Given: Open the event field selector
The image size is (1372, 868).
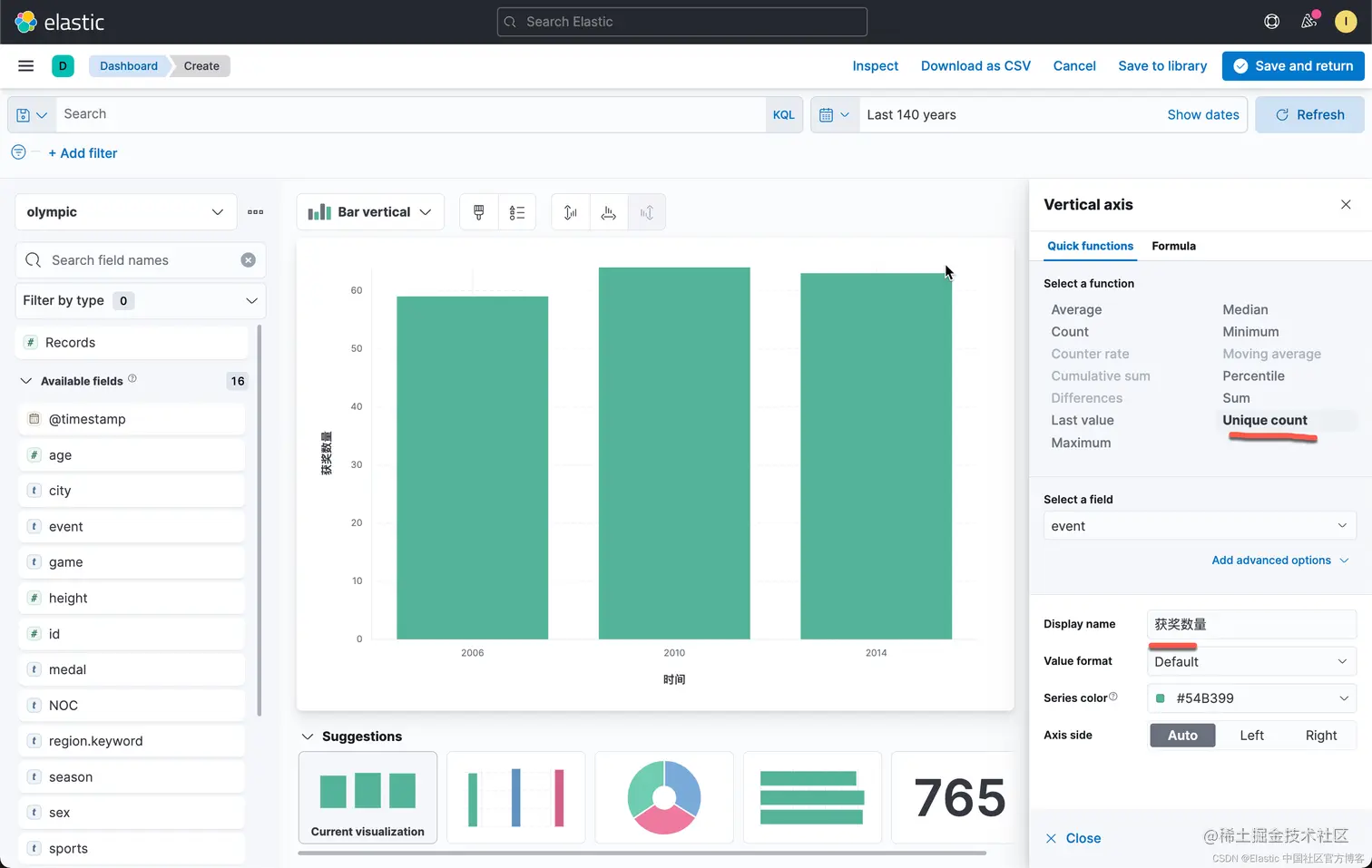Looking at the screenshot, I should click(1200, 526).
